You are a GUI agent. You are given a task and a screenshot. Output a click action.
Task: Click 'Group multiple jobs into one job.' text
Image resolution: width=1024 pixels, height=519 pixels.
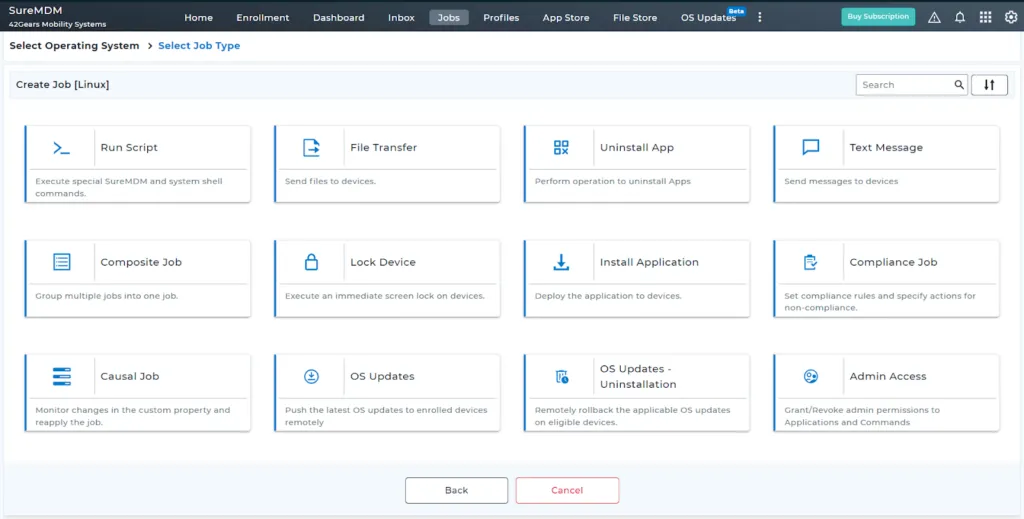pyautogui.click(x=106, y=296)
